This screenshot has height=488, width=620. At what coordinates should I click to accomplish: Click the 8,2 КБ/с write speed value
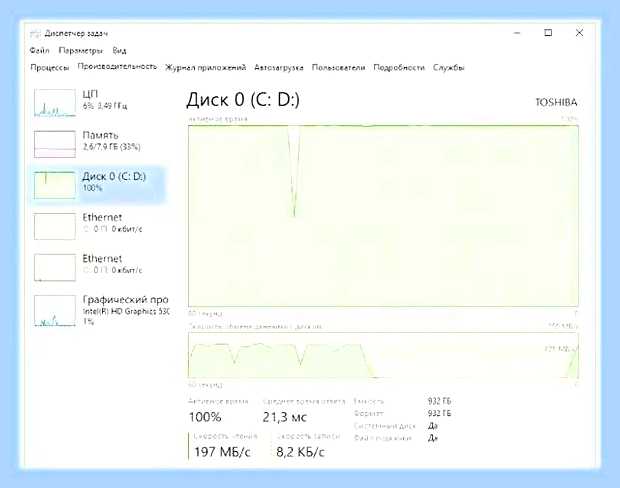point(301,452)
